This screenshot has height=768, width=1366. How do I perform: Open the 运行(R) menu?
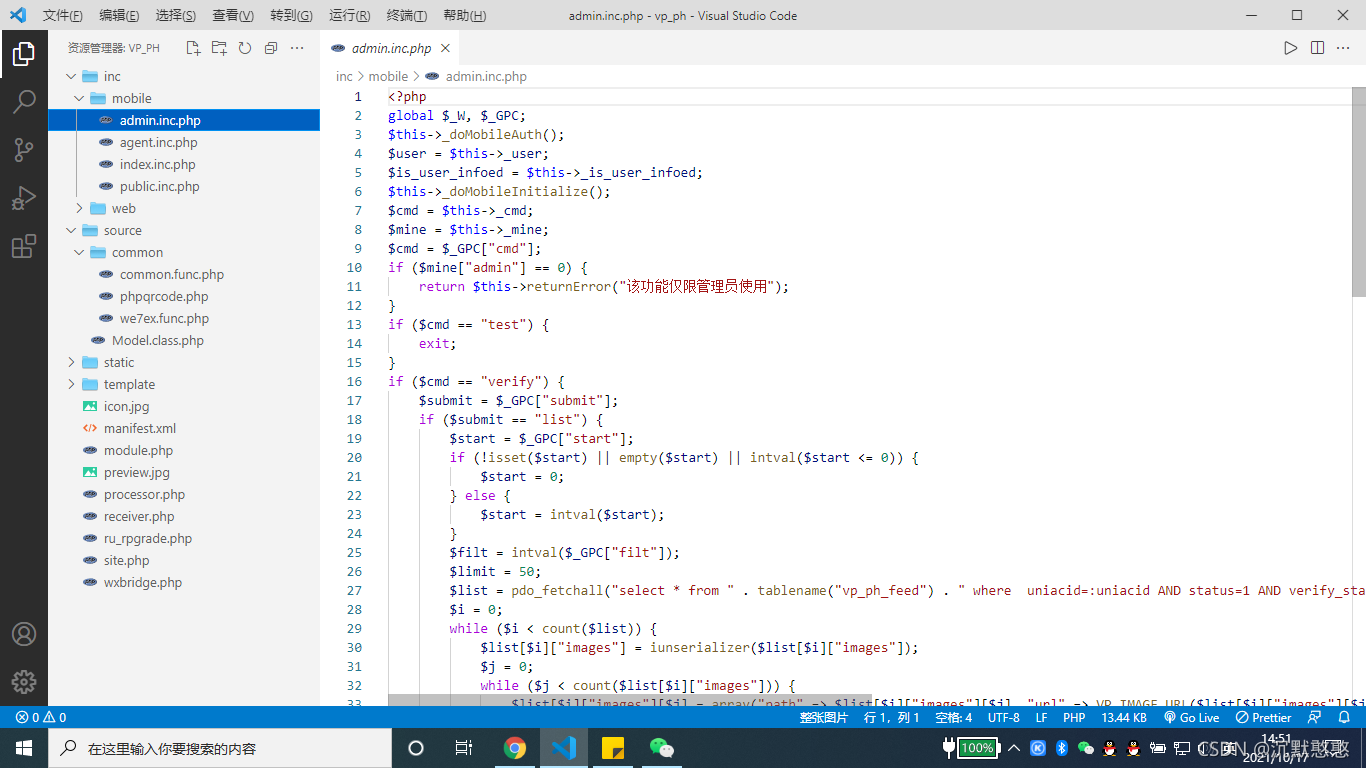click(349, 16)
